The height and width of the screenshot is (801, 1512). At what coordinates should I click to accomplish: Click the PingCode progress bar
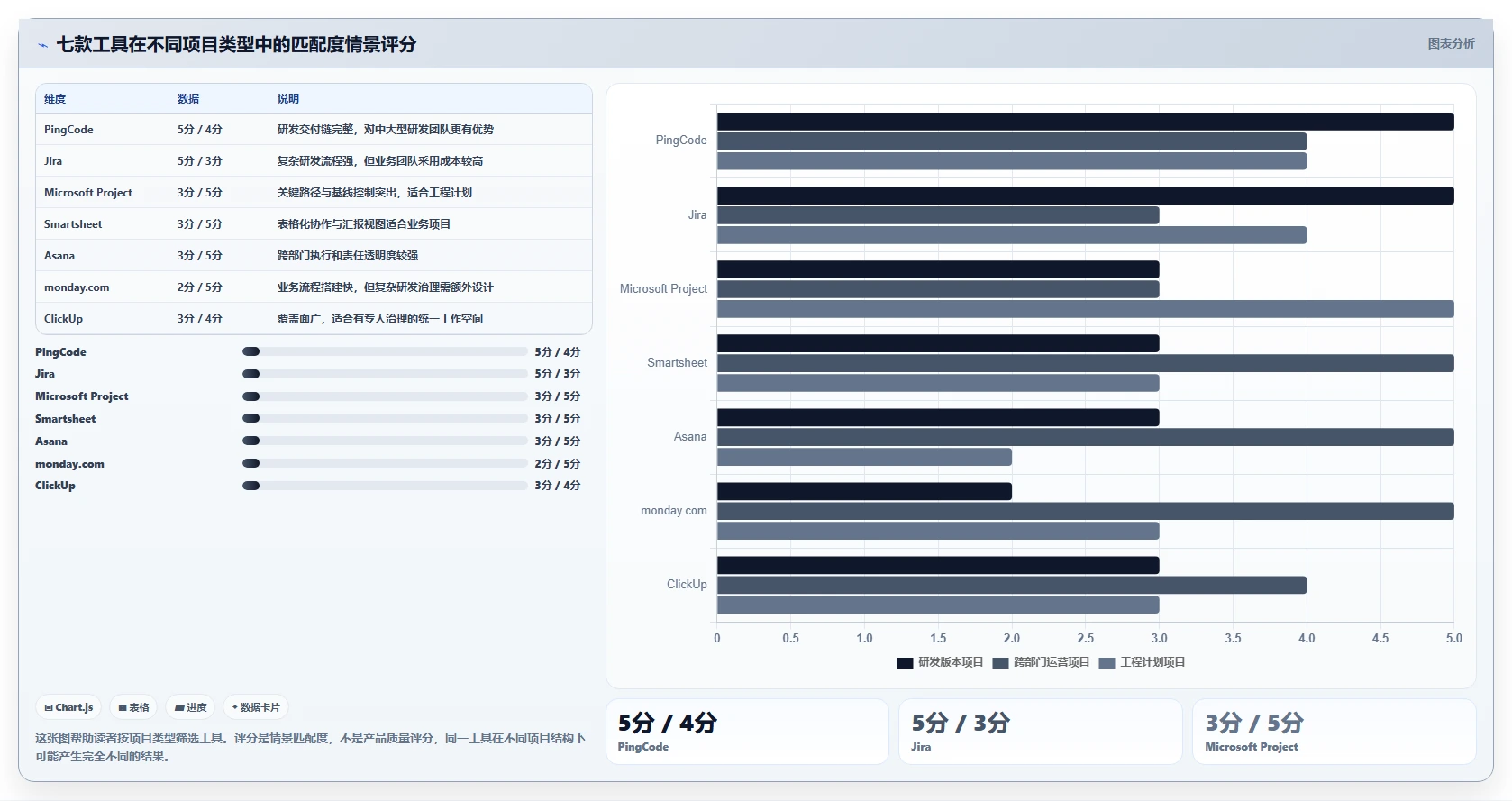click(x=385, y=351)
